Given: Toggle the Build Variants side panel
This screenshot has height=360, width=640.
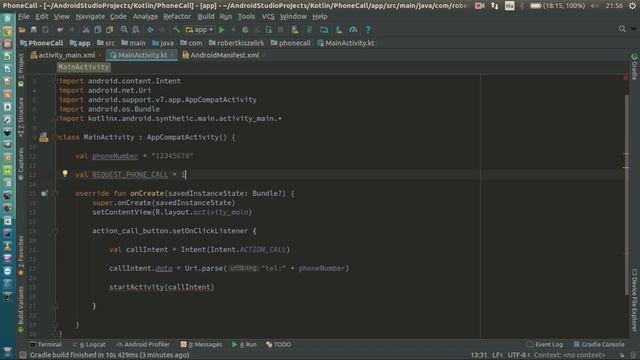Looking at the screenshot, I should [x=21, y=309].
